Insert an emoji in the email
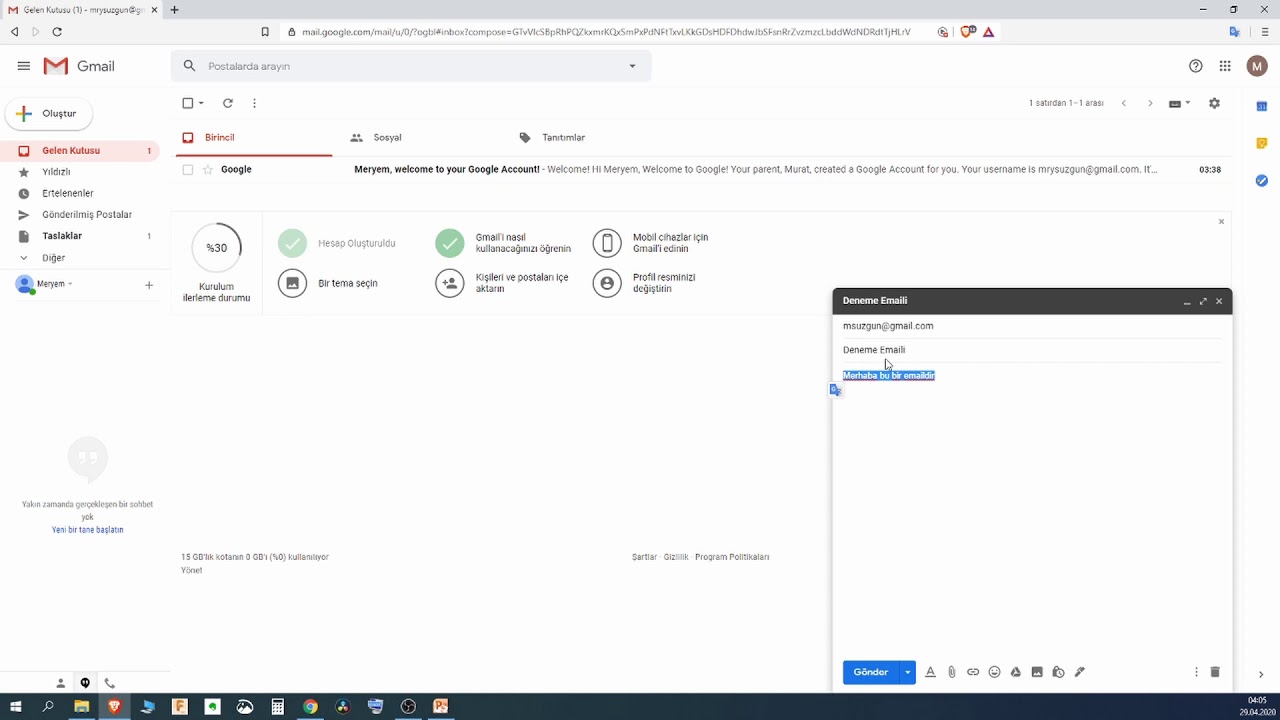This screenshot has height=720, width=1280. [994, 673]
